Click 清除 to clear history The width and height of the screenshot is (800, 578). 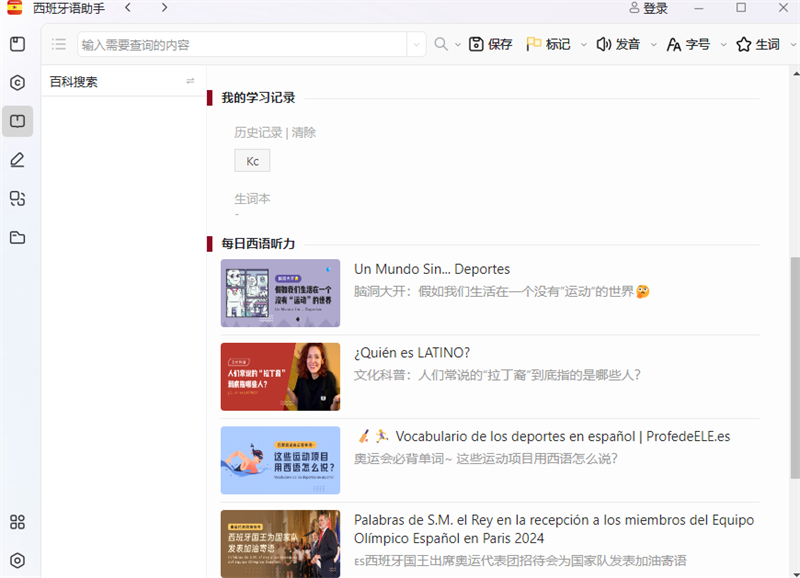pos(304,133)
